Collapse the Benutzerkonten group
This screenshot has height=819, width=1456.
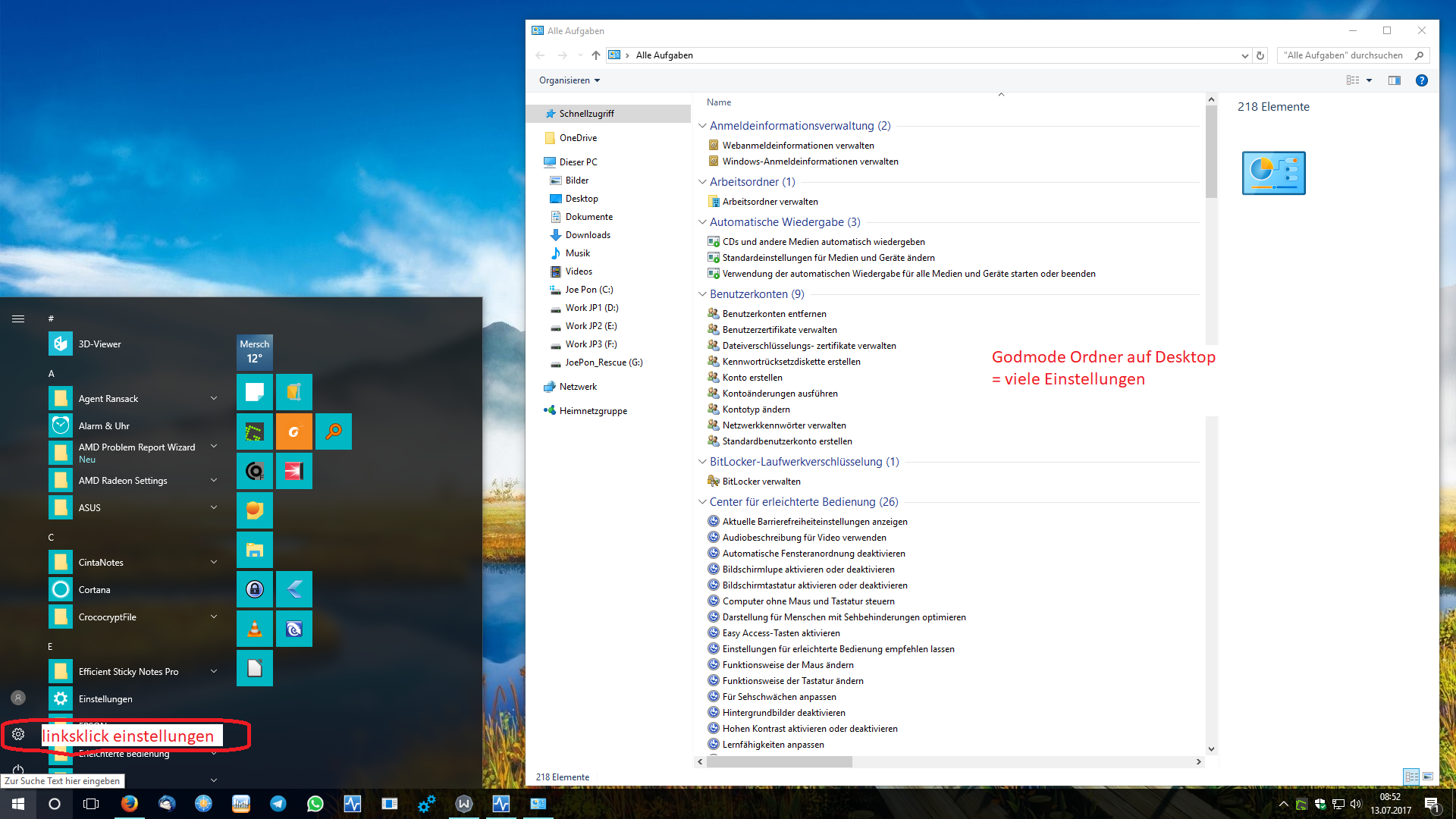[702, 294]
